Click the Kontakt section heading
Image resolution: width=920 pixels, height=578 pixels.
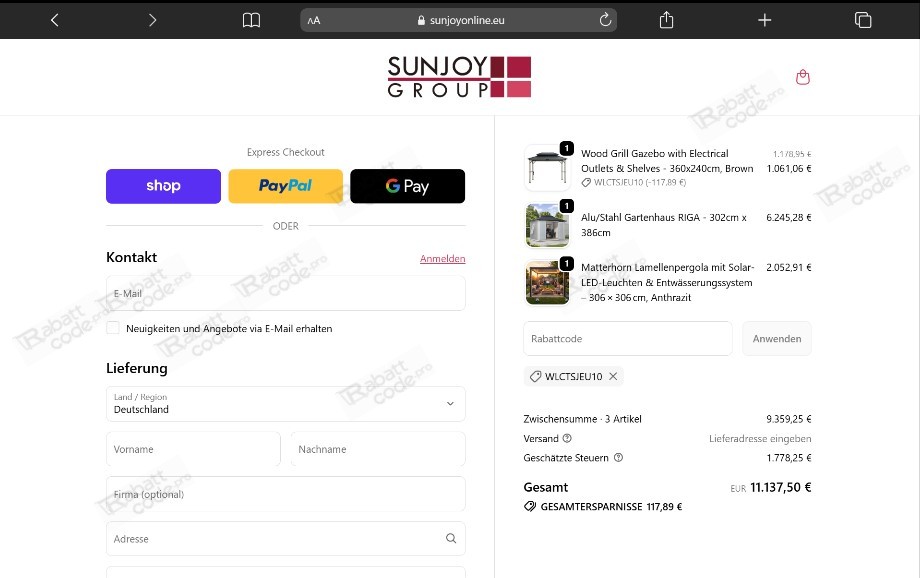pos(131,257)
